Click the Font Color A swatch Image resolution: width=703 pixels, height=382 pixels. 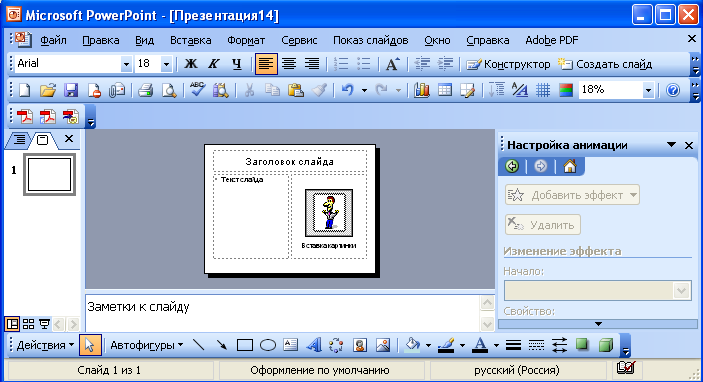[x=480, y=345]
